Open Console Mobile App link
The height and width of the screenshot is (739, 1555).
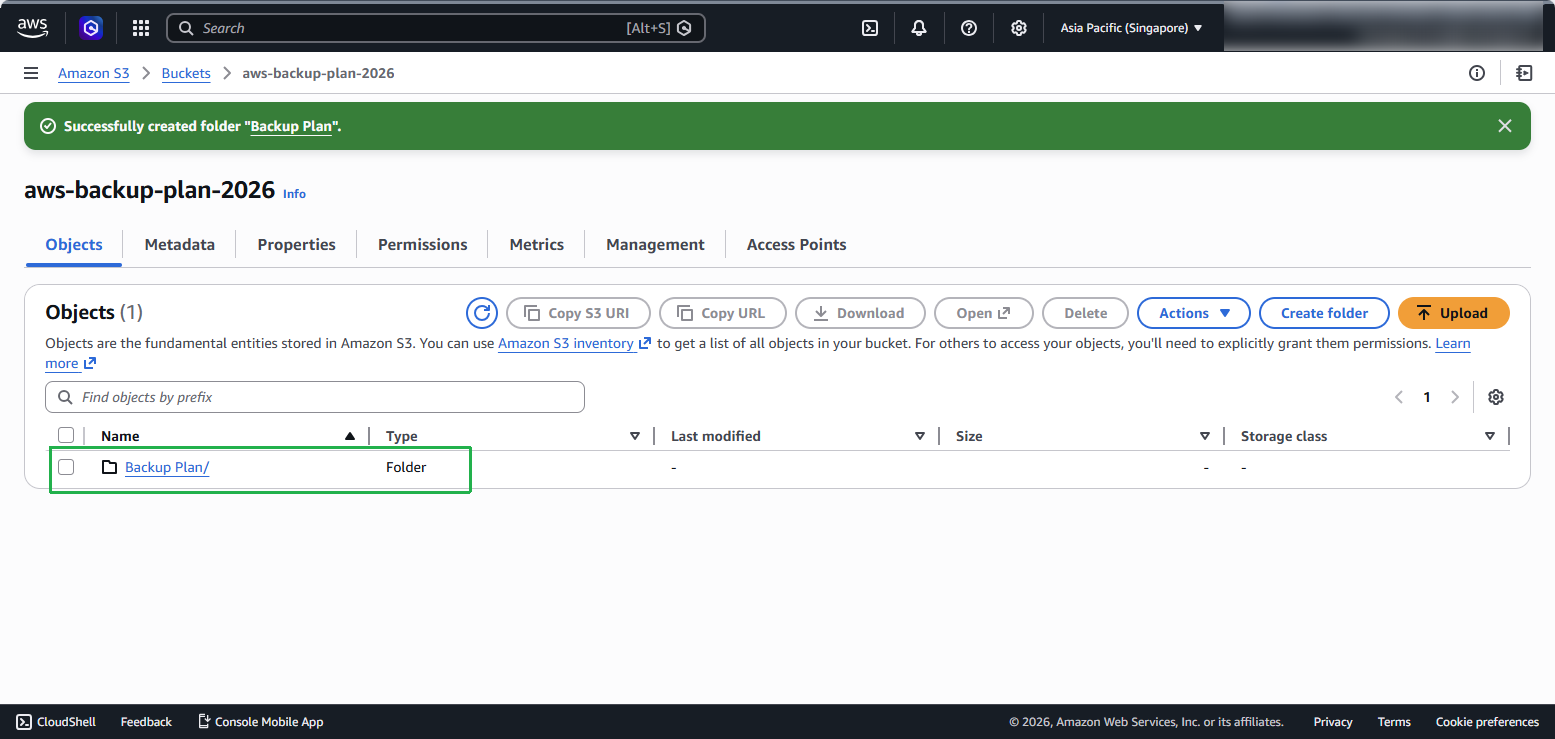[x=260, y=722]
